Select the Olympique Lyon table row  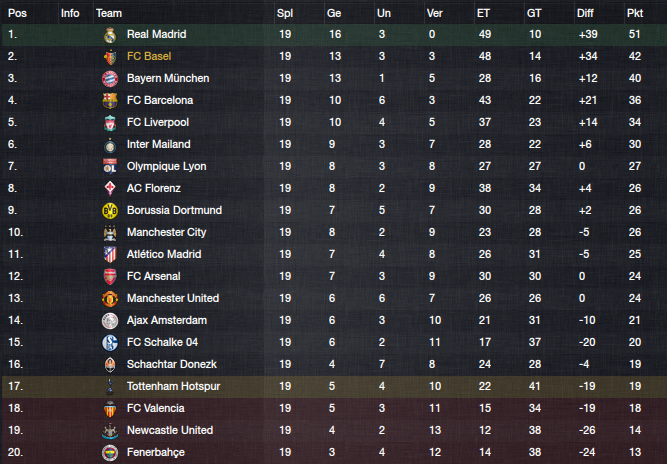[334, 166]
